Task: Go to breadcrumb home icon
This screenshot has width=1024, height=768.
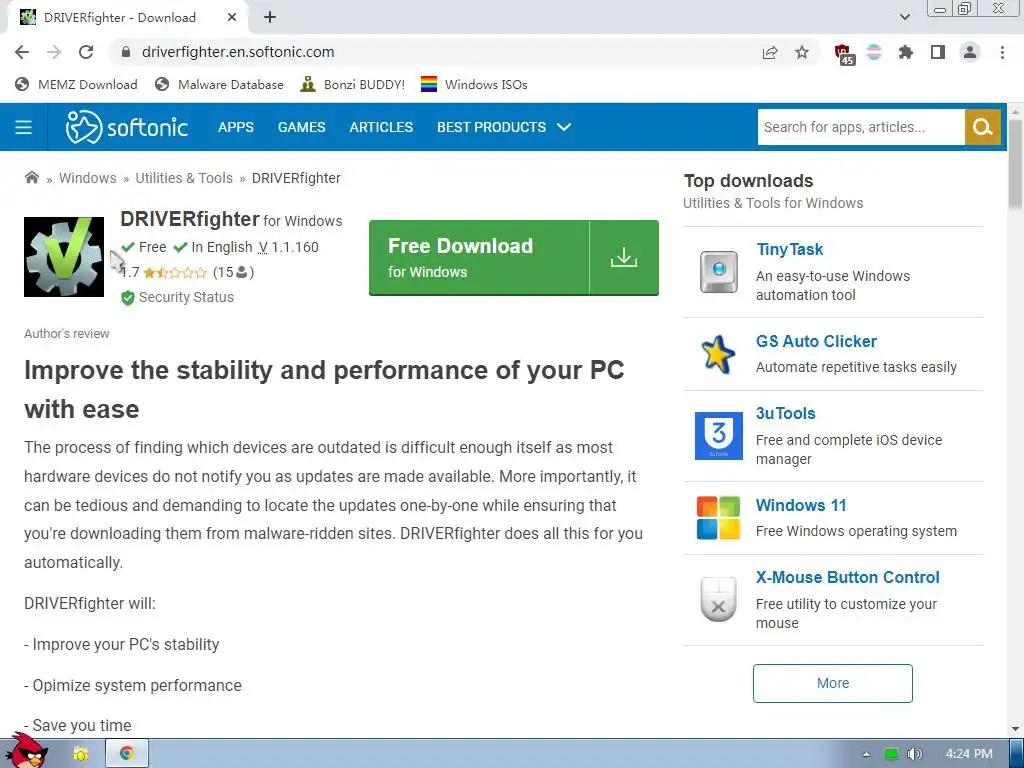Action: pos(31,178)
